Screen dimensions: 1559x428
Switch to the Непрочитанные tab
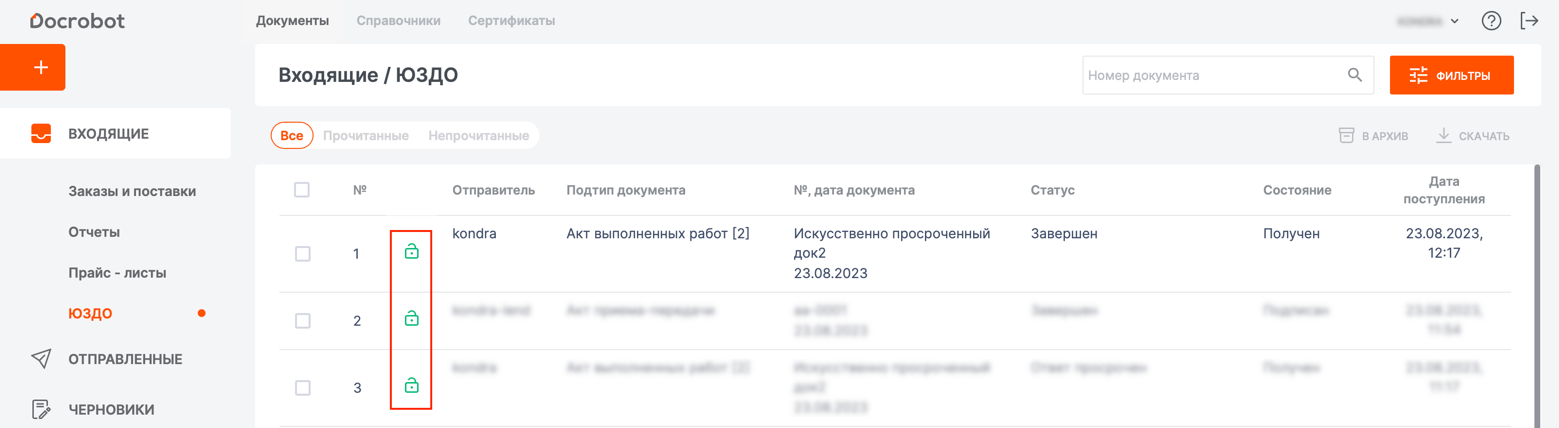click(x=478, y=136)
